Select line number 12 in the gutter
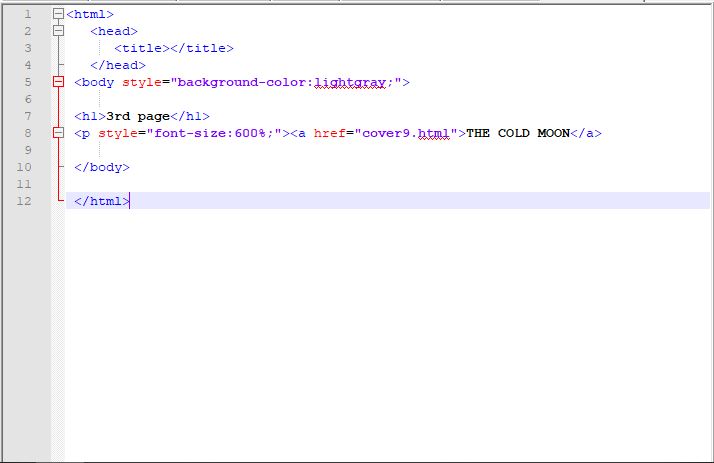Image resolution: width=714 pixels, height=463 pixels. tap(26, 201)
